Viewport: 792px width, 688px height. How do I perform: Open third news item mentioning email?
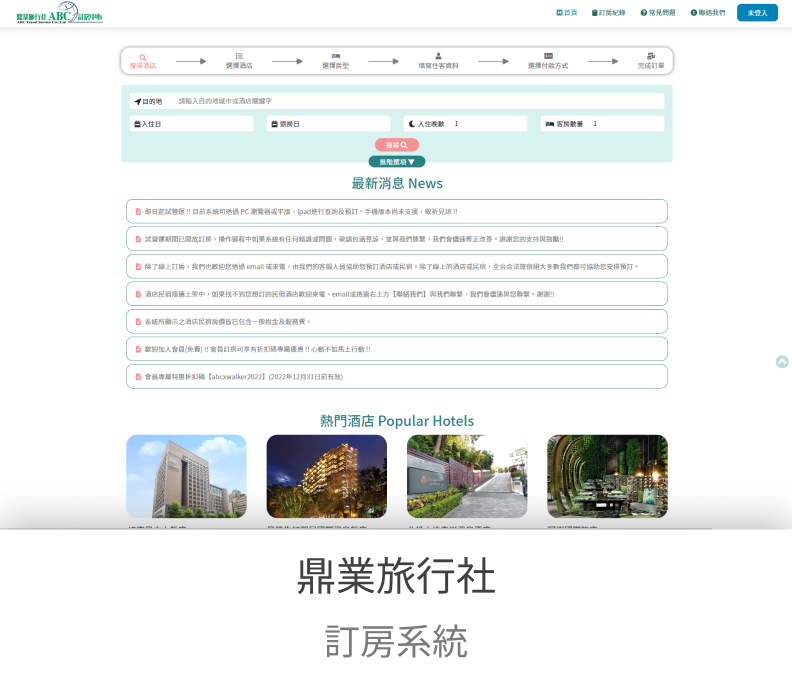tap(397, 267)
